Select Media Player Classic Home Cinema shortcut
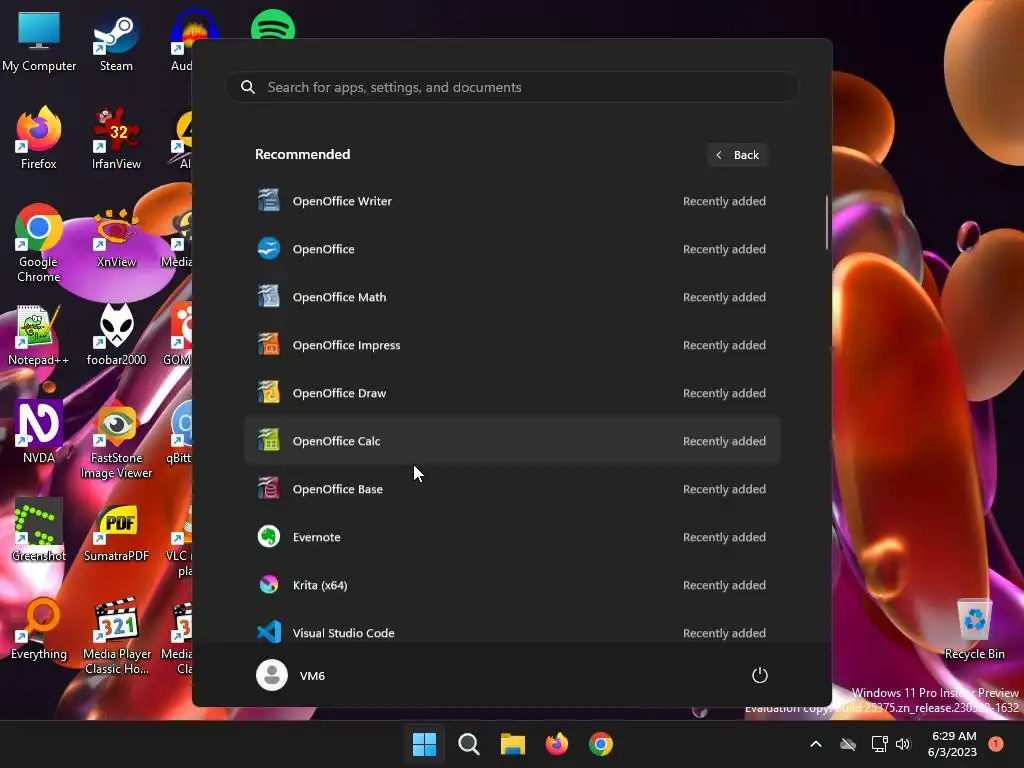Screen dimensions: 1024x768 click(116, 637)
